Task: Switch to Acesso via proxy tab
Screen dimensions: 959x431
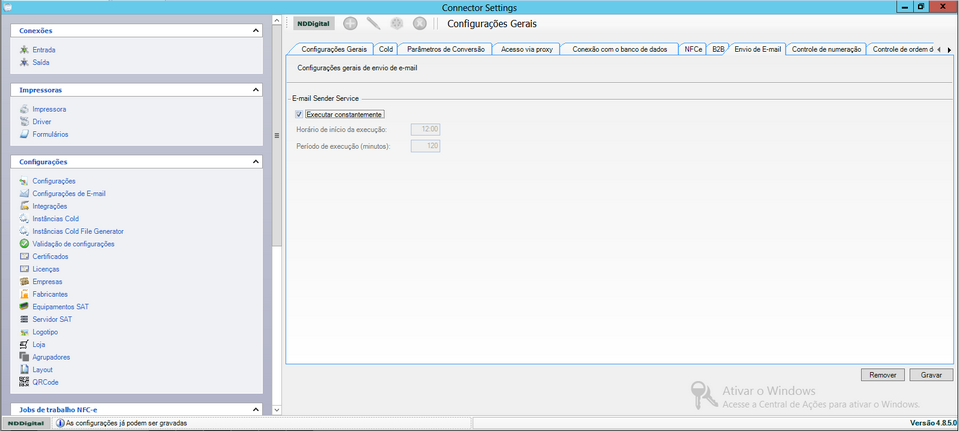Action: pyautogui.click(x=527, y=50)
